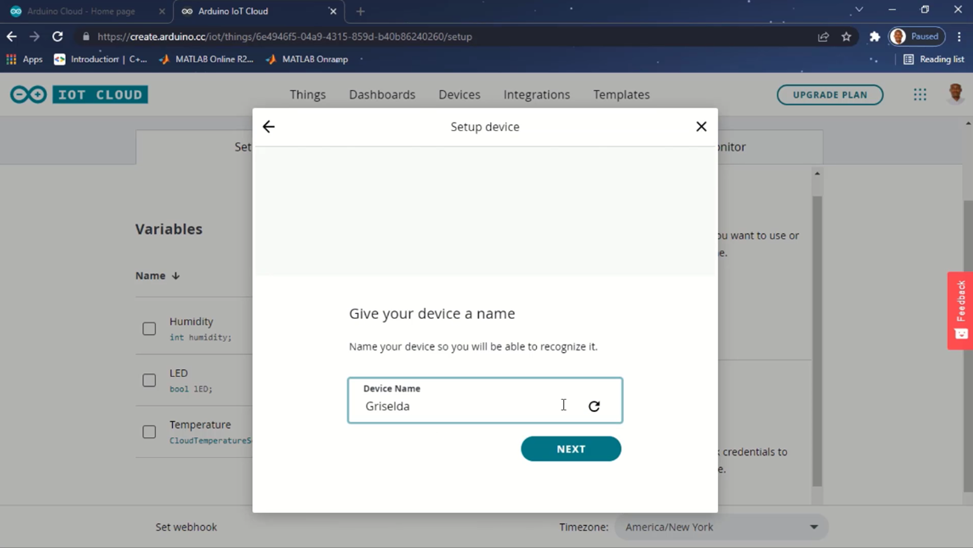Open Introduction C++ bookmark
This screenshot has height=548, width=973.
(x=101, y=60)
